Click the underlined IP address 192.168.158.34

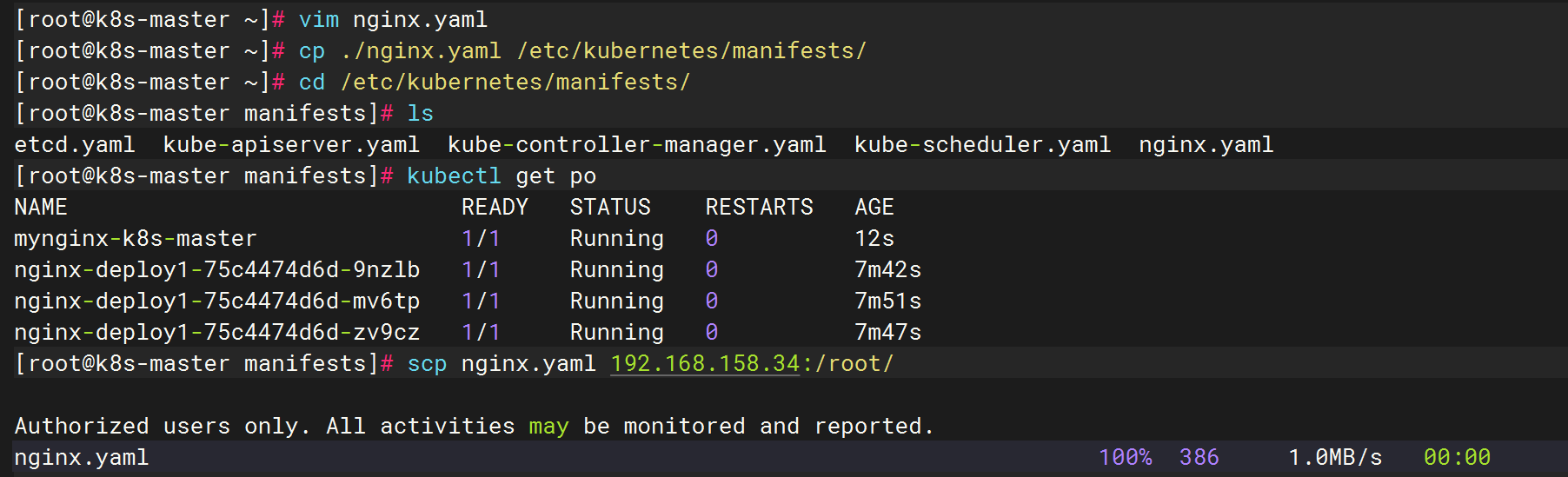(705, 363)
